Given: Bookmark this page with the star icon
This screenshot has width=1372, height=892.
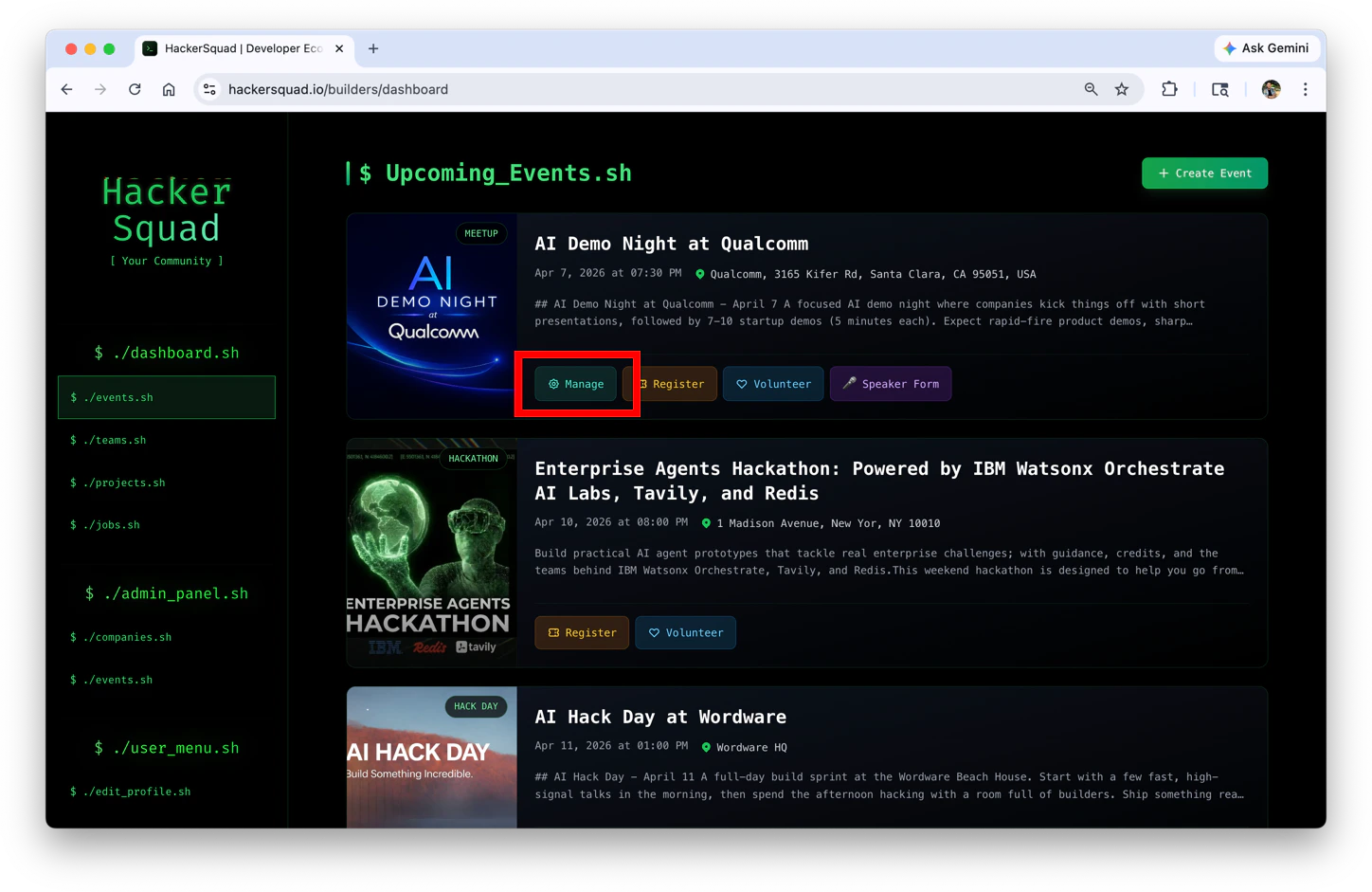Looking at the screenshot, I should click(1122, 89).
